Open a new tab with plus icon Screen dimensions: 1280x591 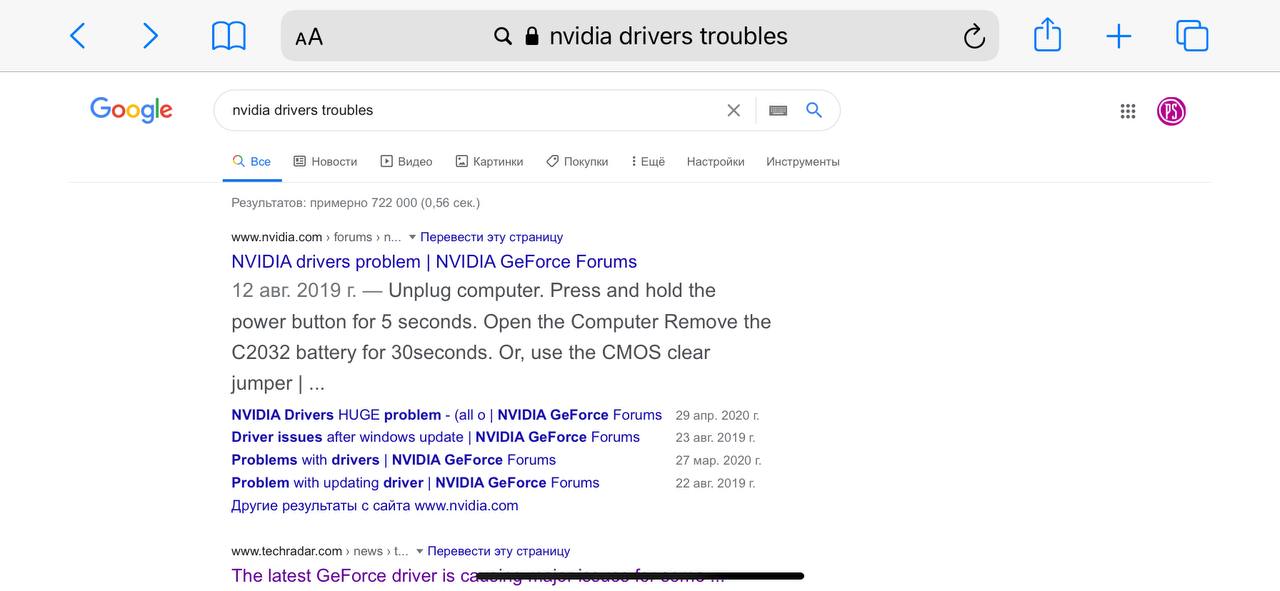click(x=1118, y=37)
